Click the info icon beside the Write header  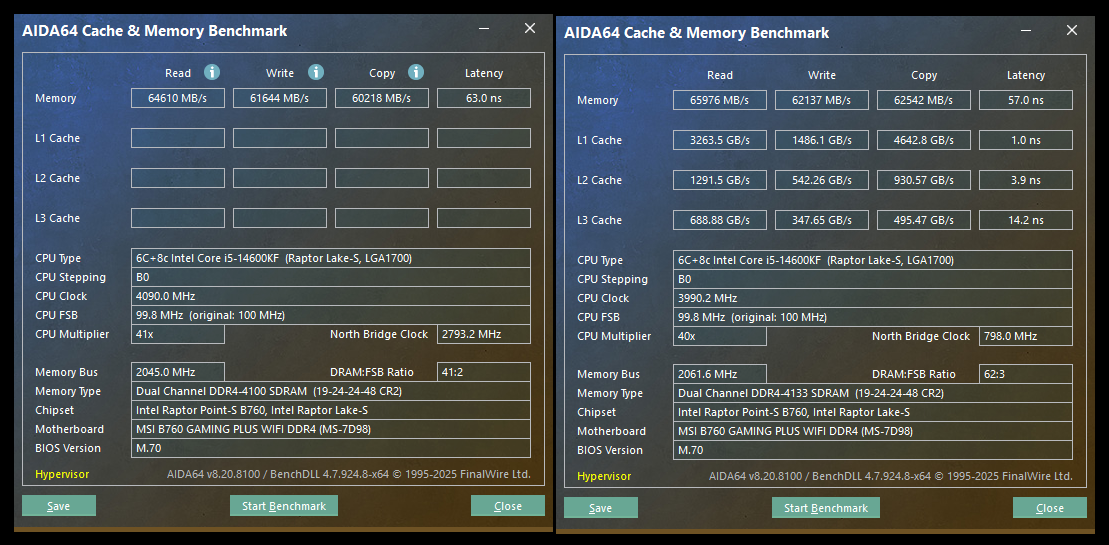point(316,72)
